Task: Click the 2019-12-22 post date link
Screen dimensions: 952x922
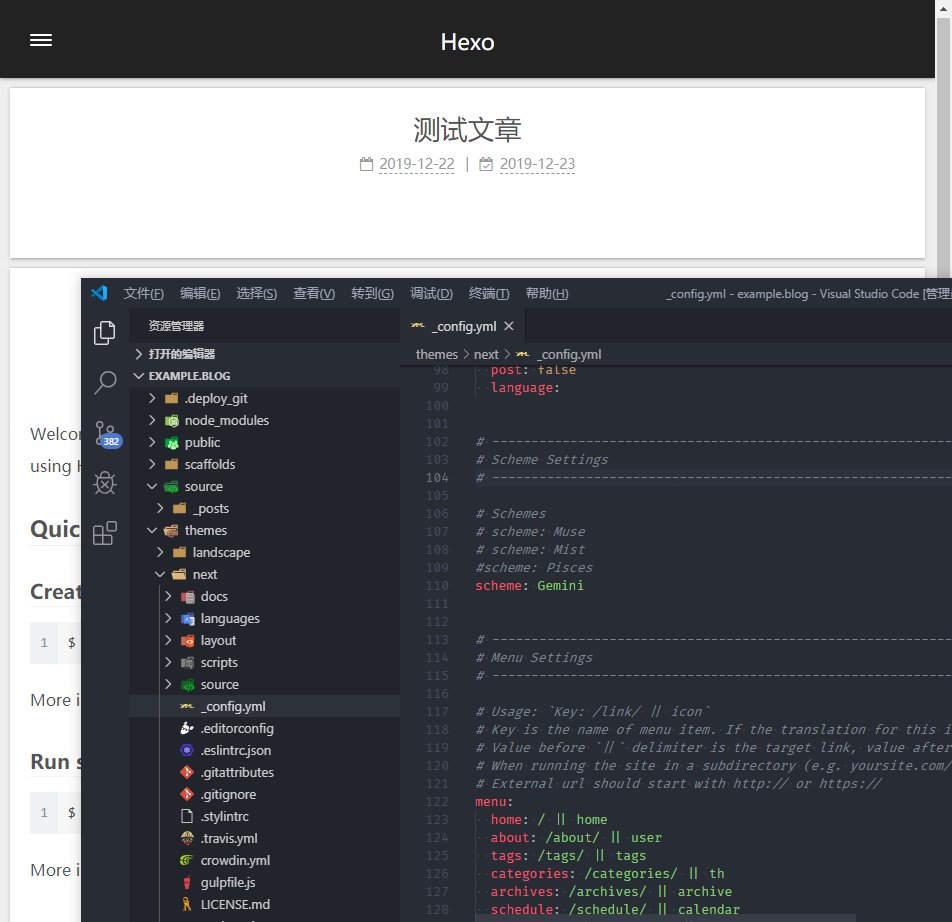Action: point(416,164)
